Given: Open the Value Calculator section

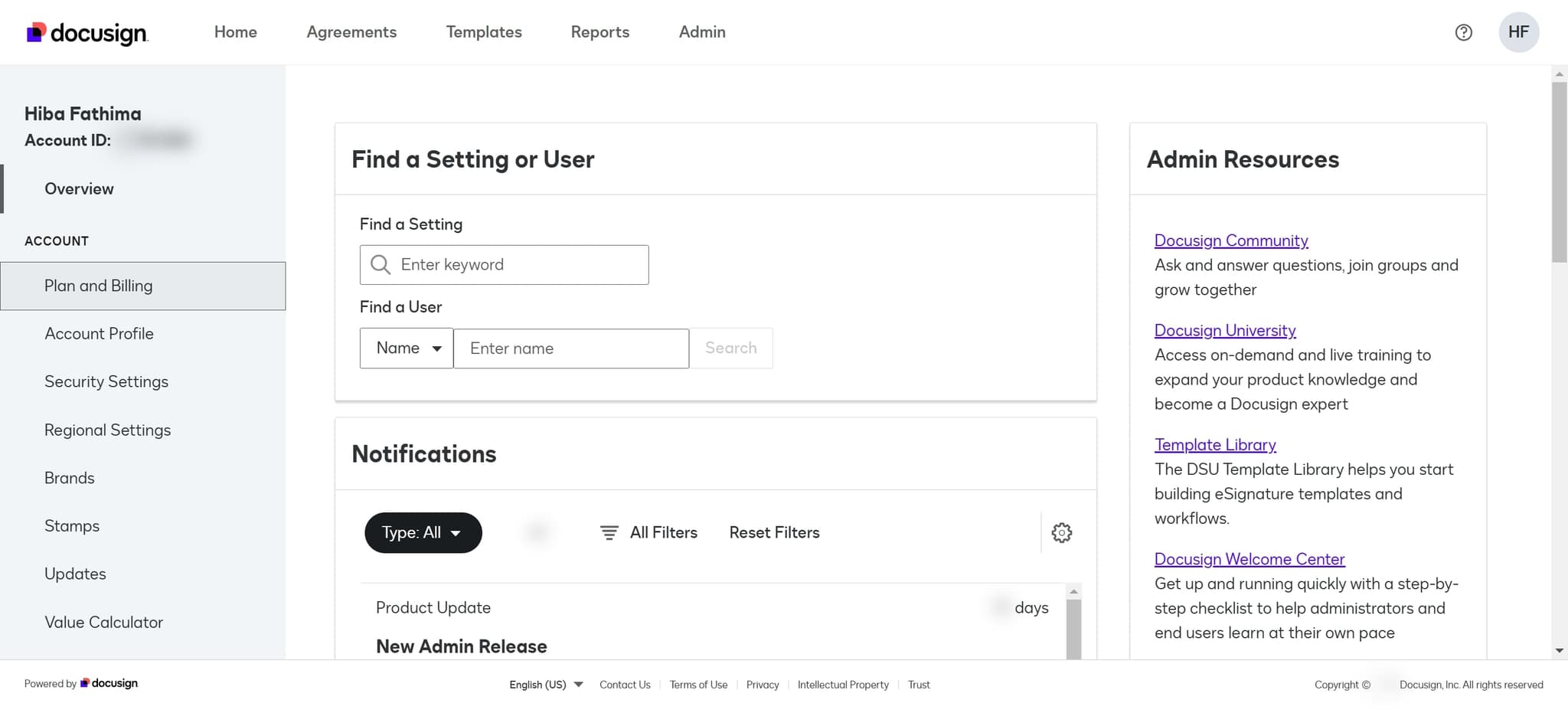Looking at the screenshot, I should 104,622.
